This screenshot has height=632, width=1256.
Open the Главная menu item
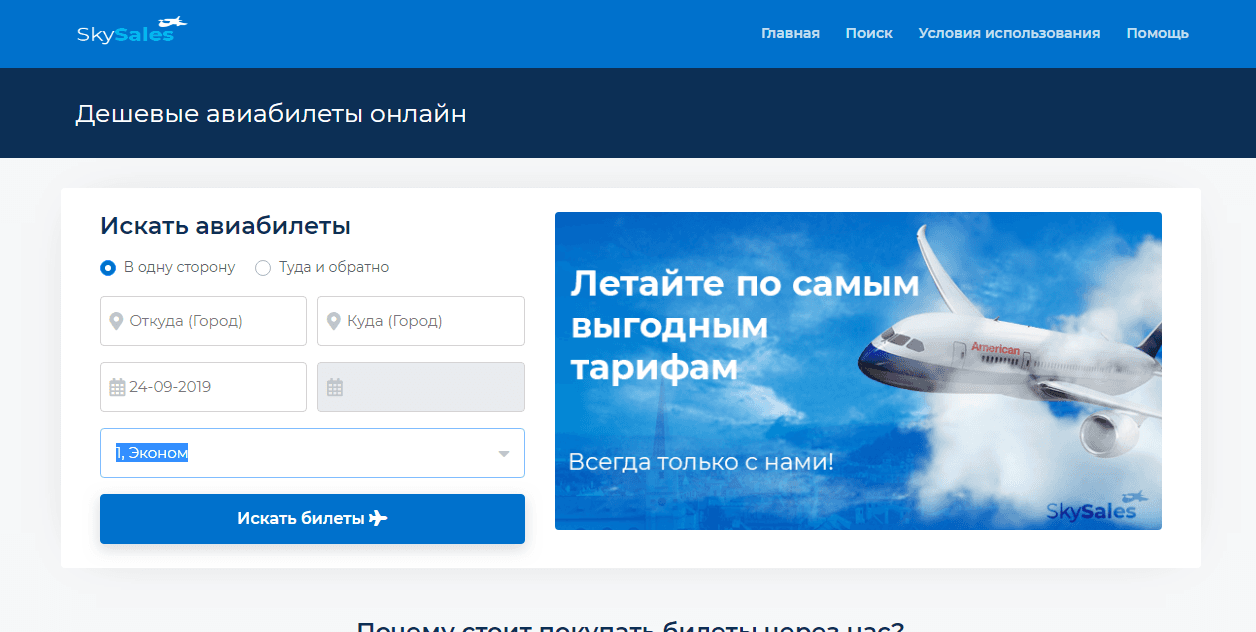(x=791, y=33)
